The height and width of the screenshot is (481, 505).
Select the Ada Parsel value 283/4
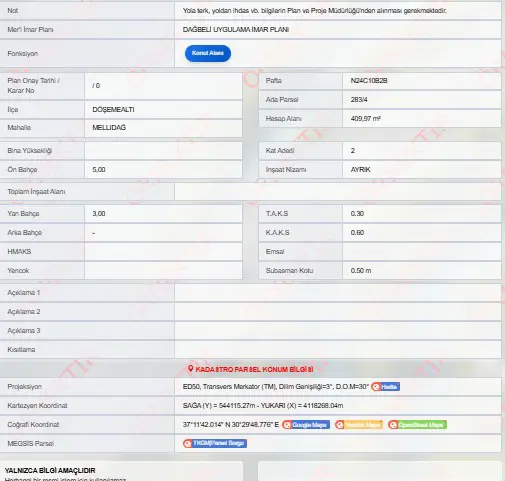pyautogui.click(x=359, y=100)
